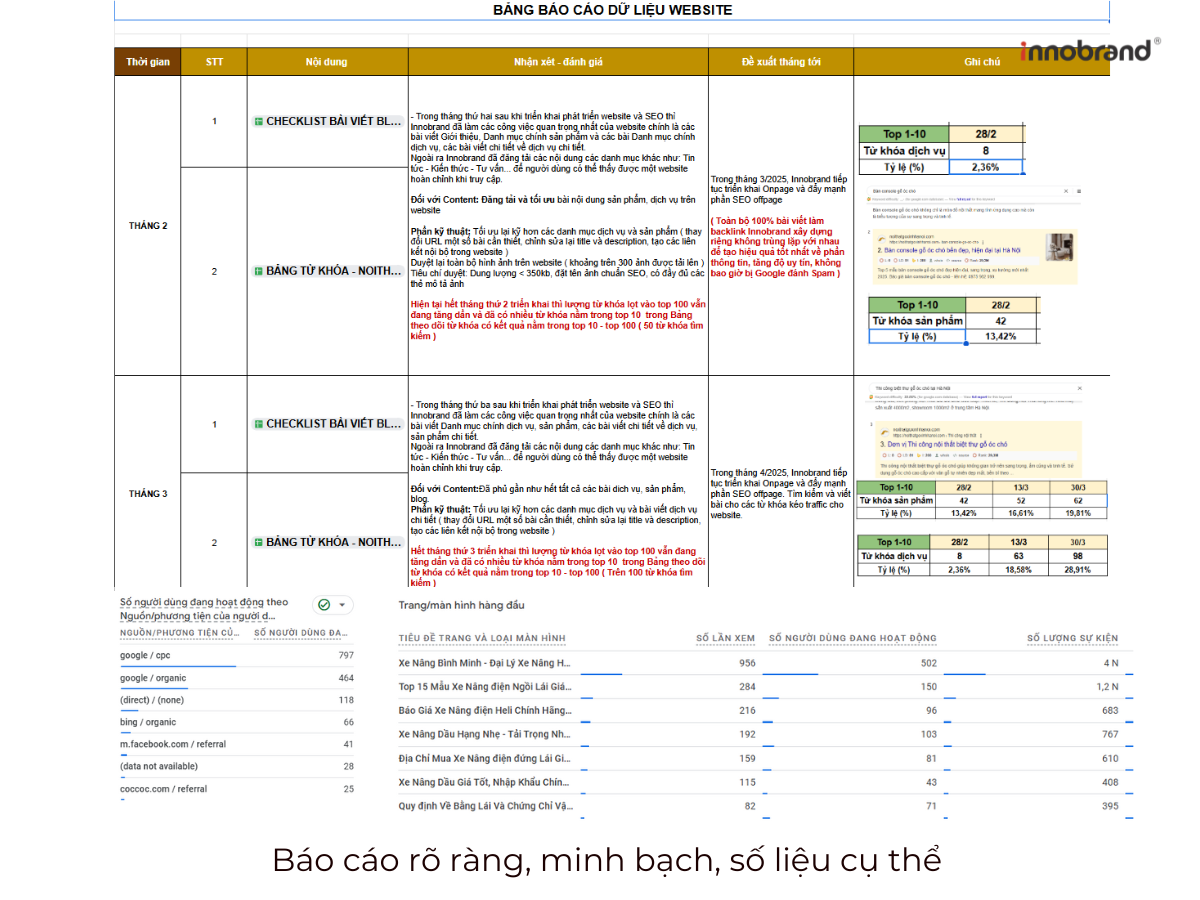Click the Sheets icon on THÁNG 2 BẢNG TỪ KHÓA chip
The width and height of the screenshot is (1200, 900).
pos(258,271)
